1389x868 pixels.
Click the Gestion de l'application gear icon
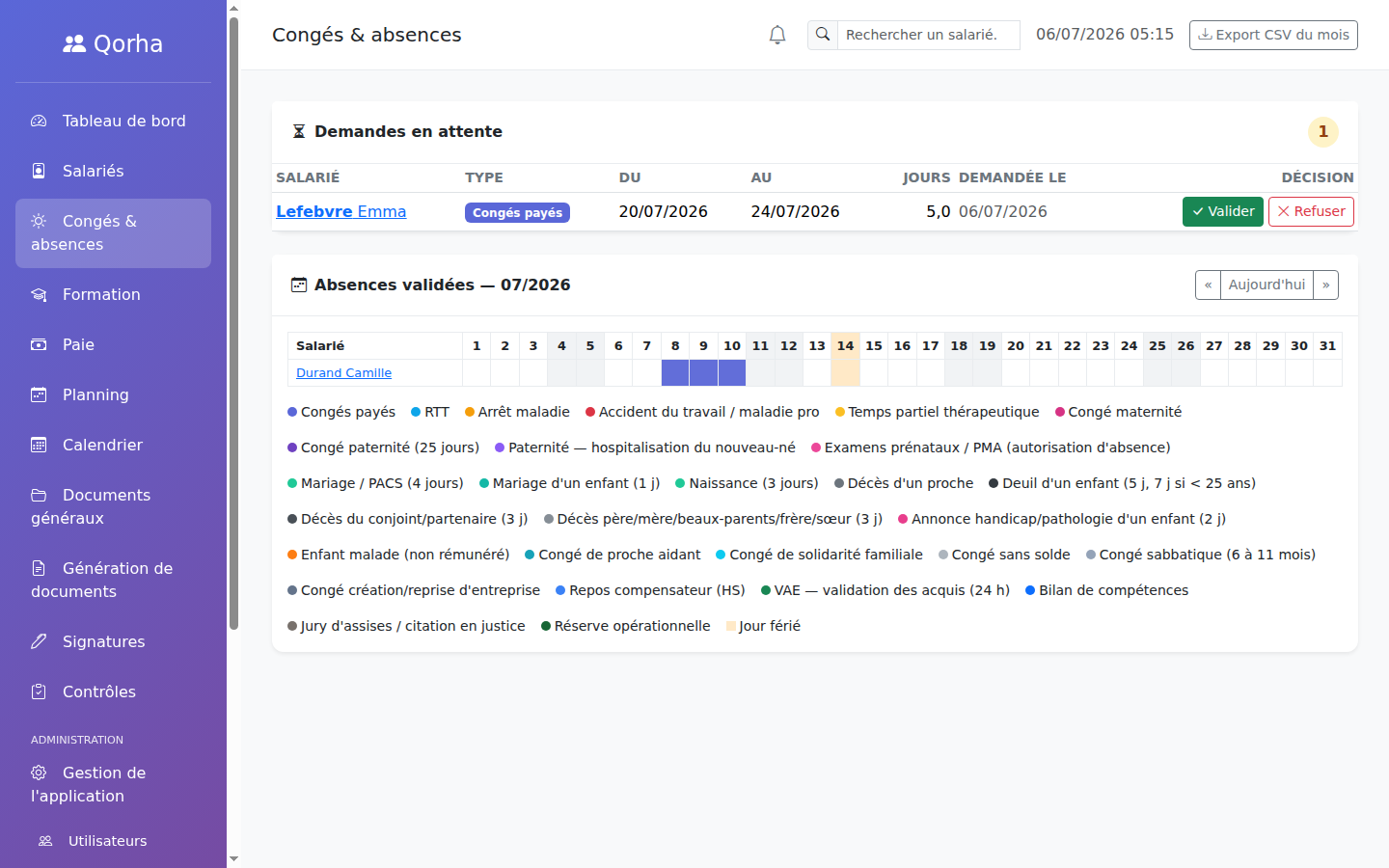coord(39,773)
